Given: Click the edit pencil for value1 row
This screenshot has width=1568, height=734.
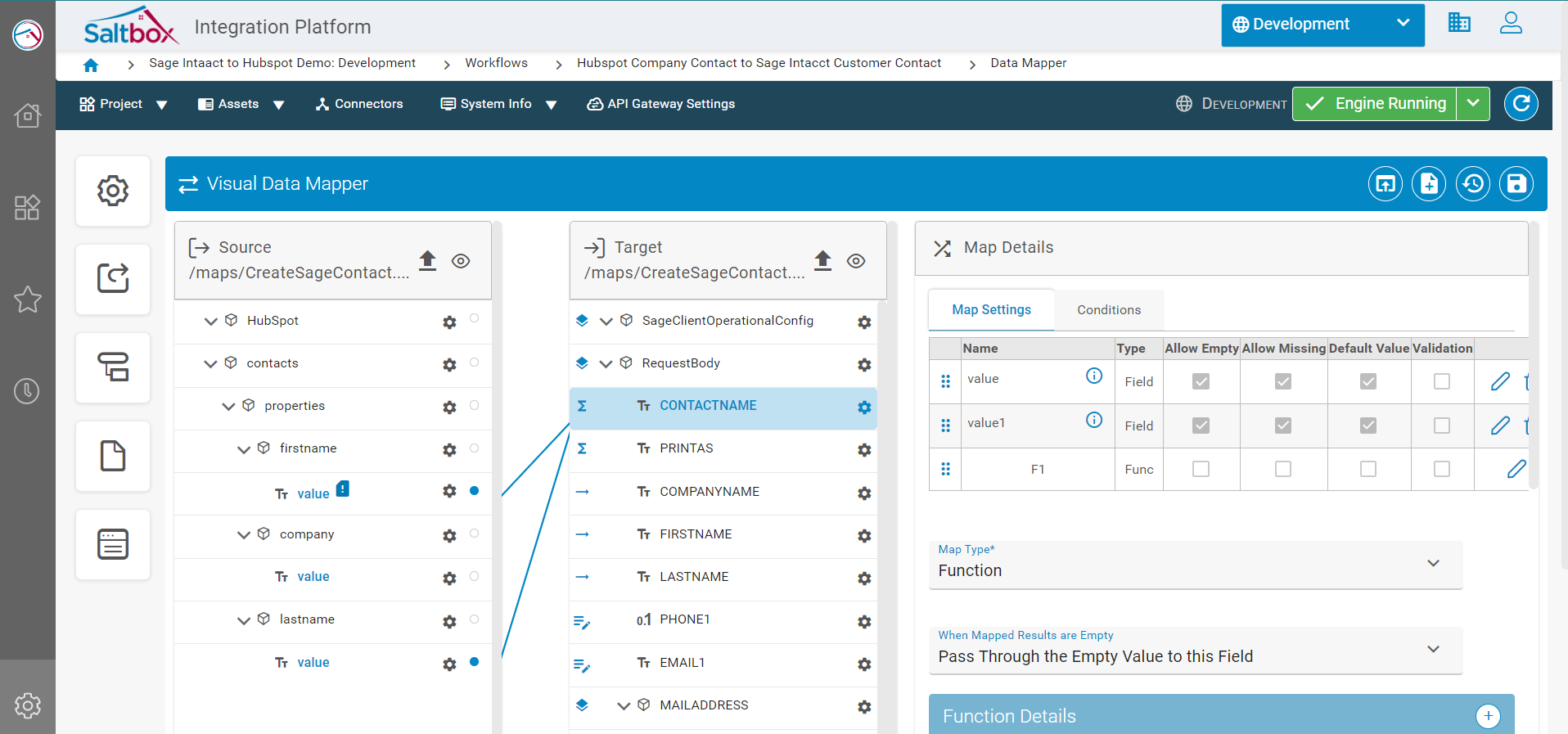Looking at the screenshot, I should coord(1499,426).
